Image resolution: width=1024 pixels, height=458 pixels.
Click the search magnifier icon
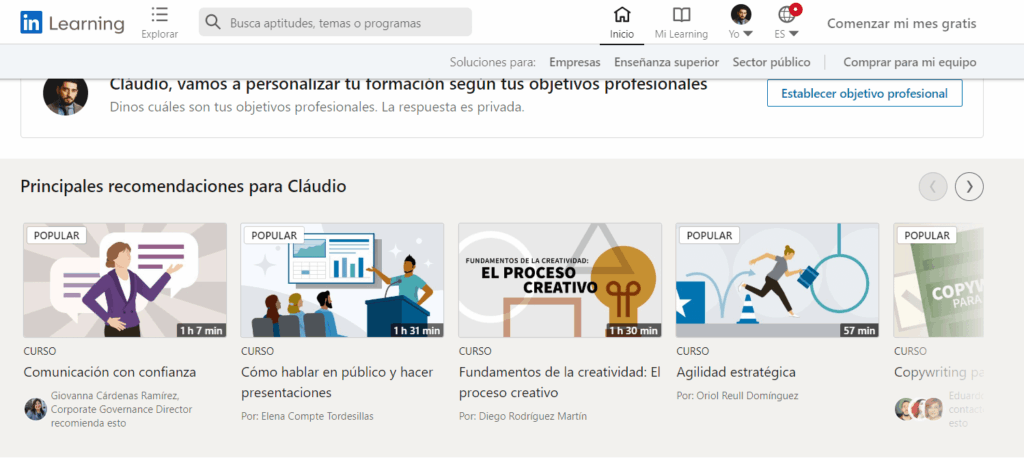213,22
